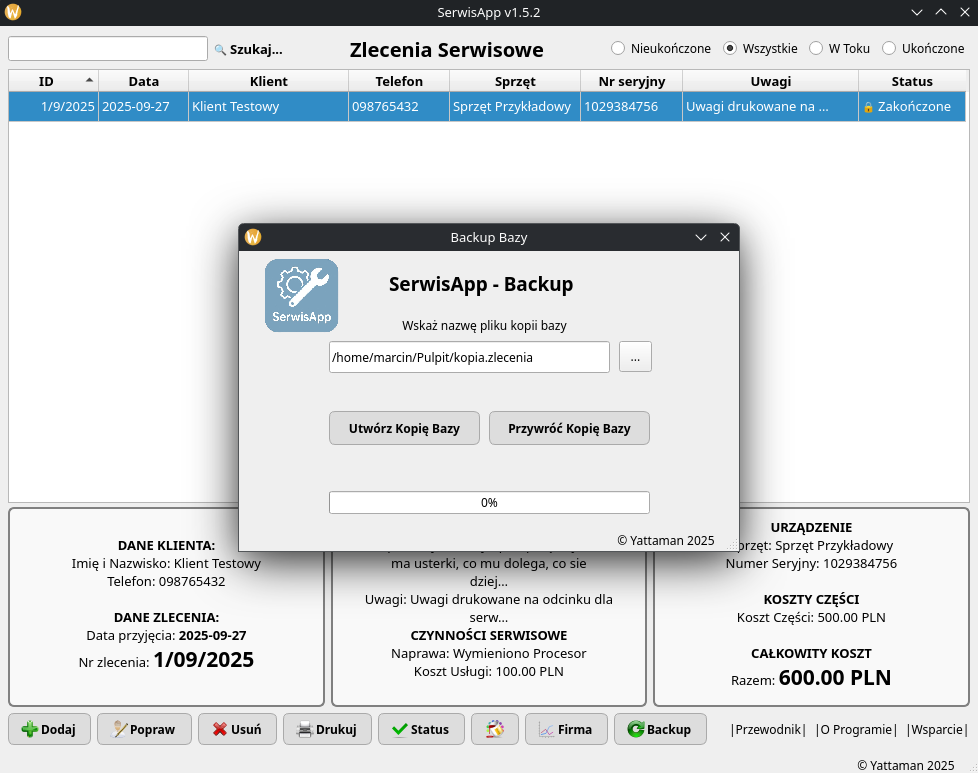This screenshot has width=978, height=773.
Task: Click the Przywróć Kopię Bazy button
Action: tap(569, 428)
